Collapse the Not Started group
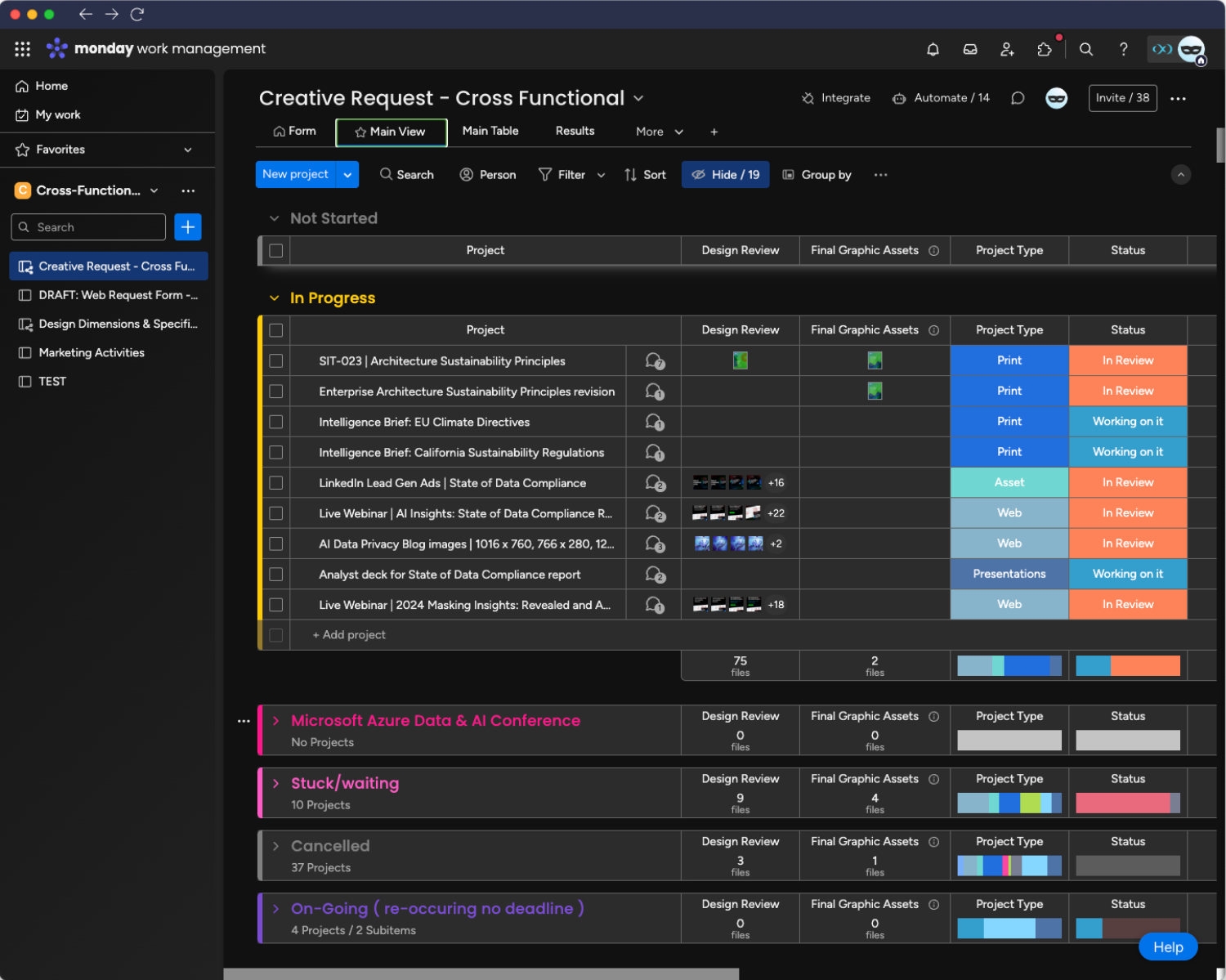Screen dimensions: 1226x980 274,218
